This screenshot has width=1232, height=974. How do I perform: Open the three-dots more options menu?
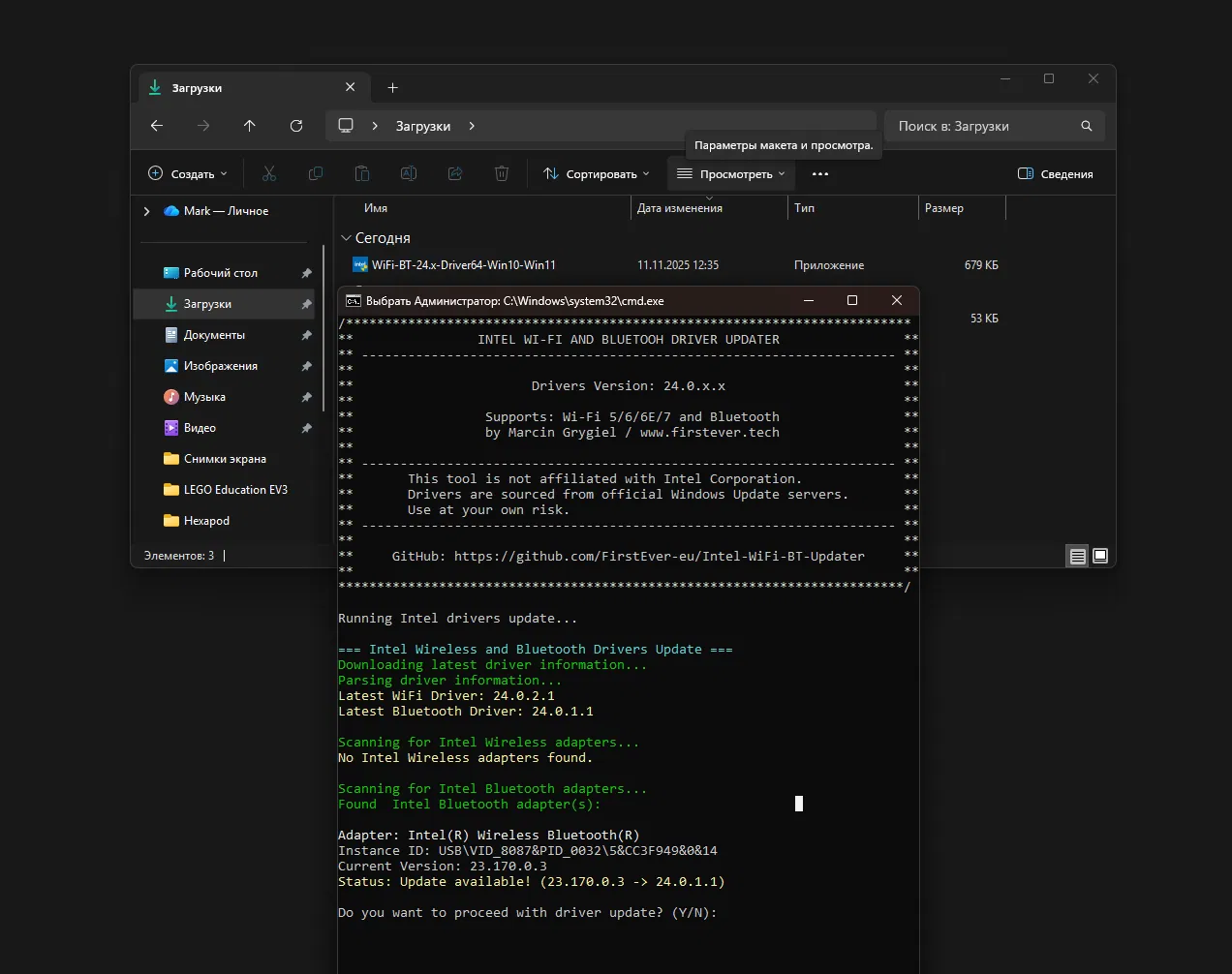[820, 174]
